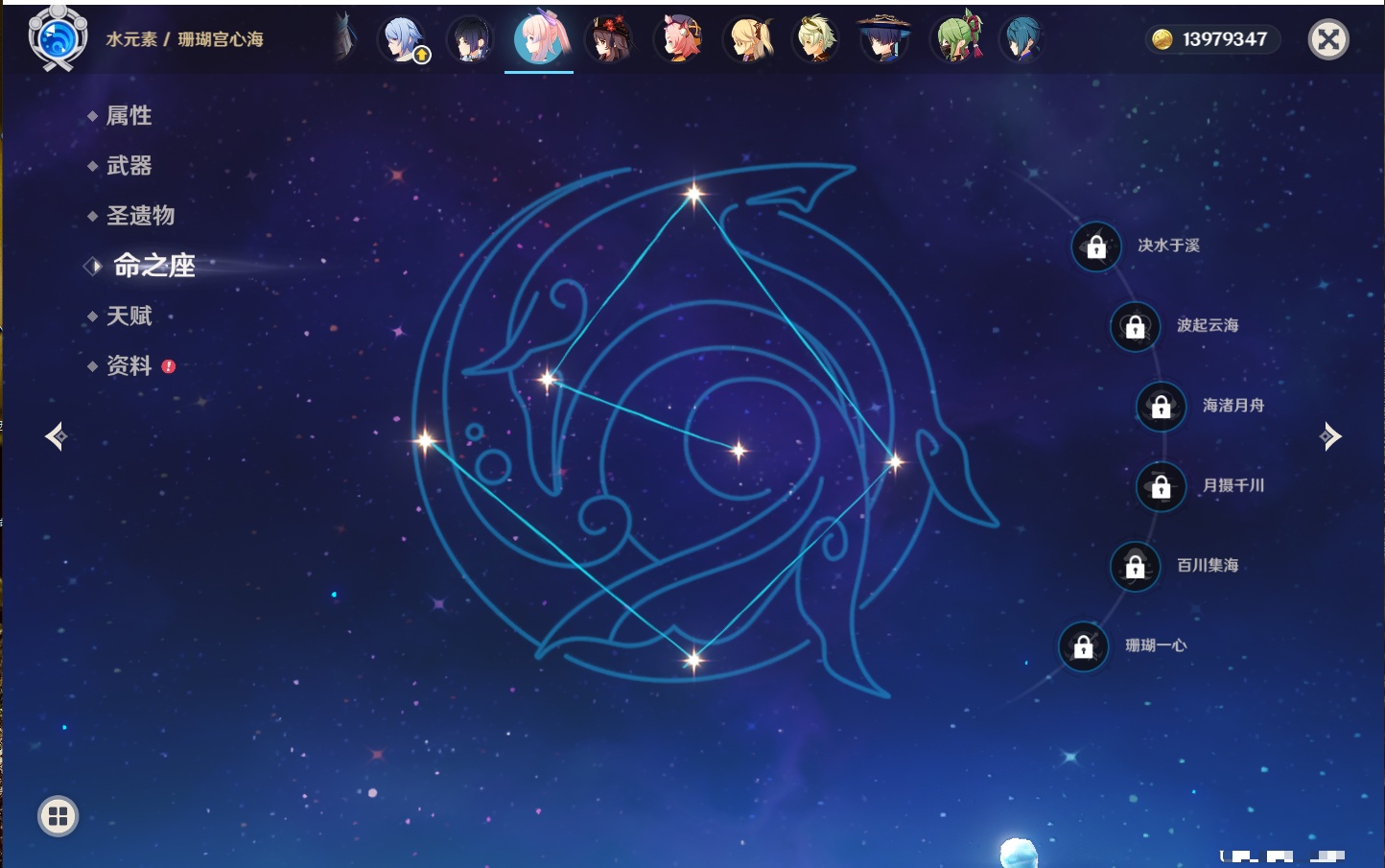Click the lock icon for 决水于溪
The width and height of the screenshot is (1385, 868).
[x=1096, y=246]
